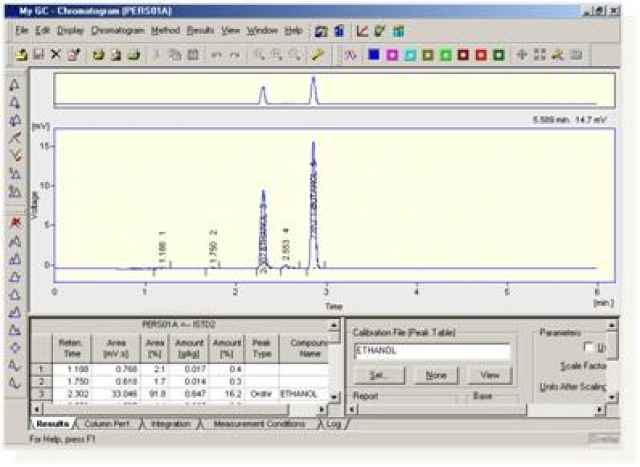The width and height of the screenshot is (640, 467).
Task: Click the red crossed peak icon in sidebar
Action: pyautogui.click(x=14, y=221)
